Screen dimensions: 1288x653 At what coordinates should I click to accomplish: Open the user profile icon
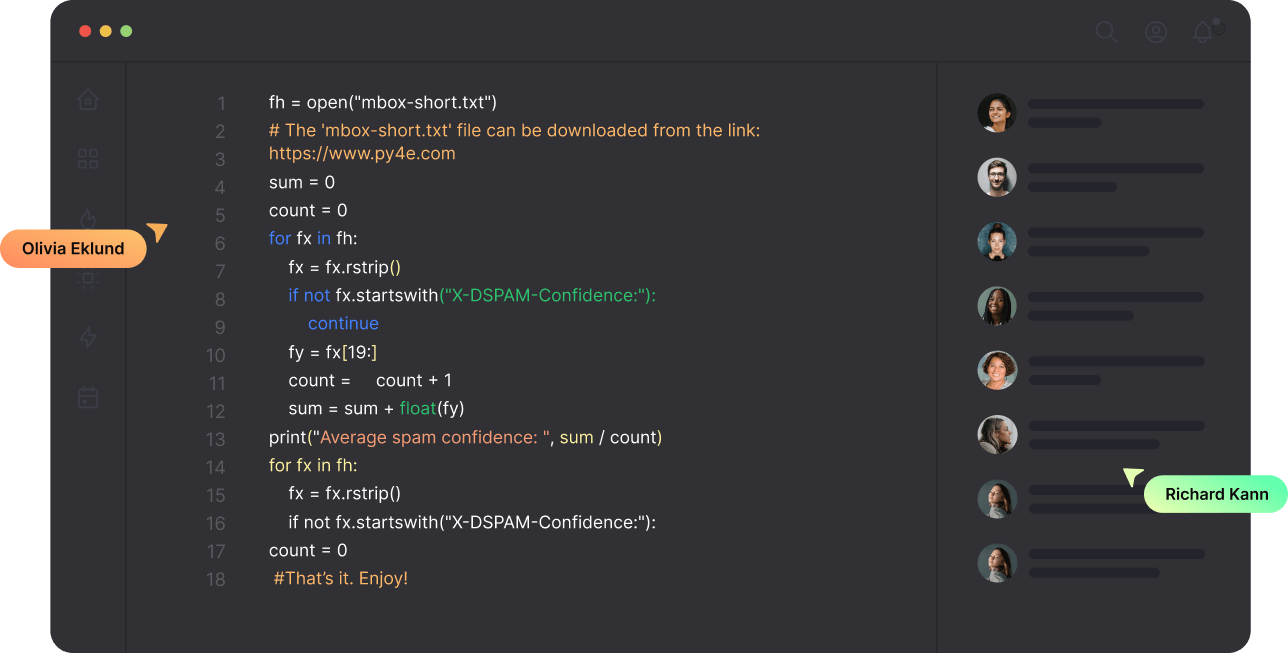coord(1156,32)
